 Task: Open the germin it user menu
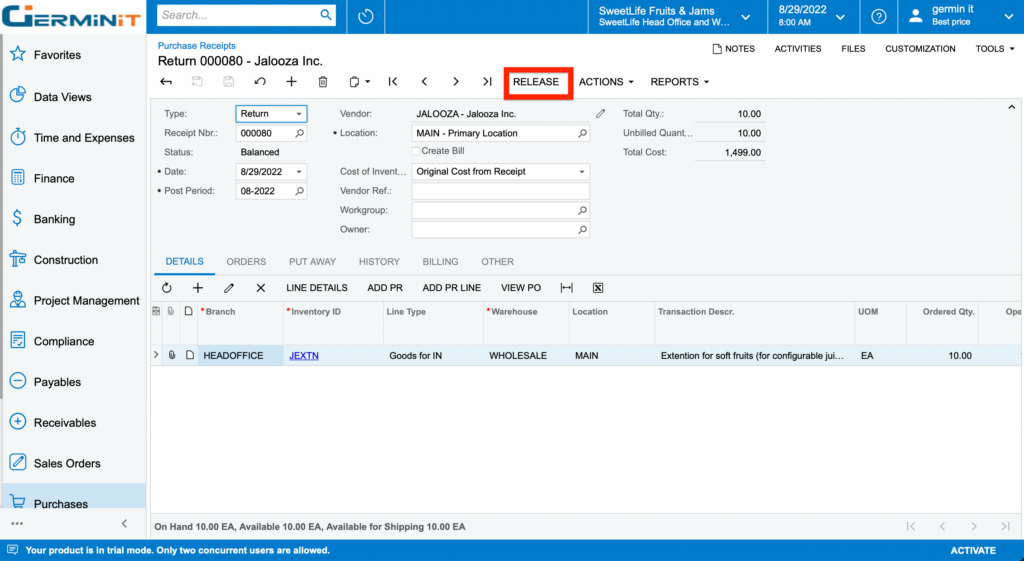(961, 16)
